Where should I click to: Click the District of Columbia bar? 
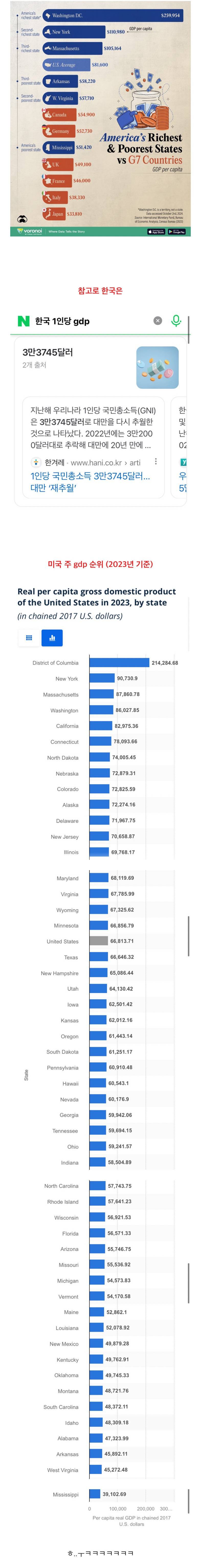tap(119, 662)
